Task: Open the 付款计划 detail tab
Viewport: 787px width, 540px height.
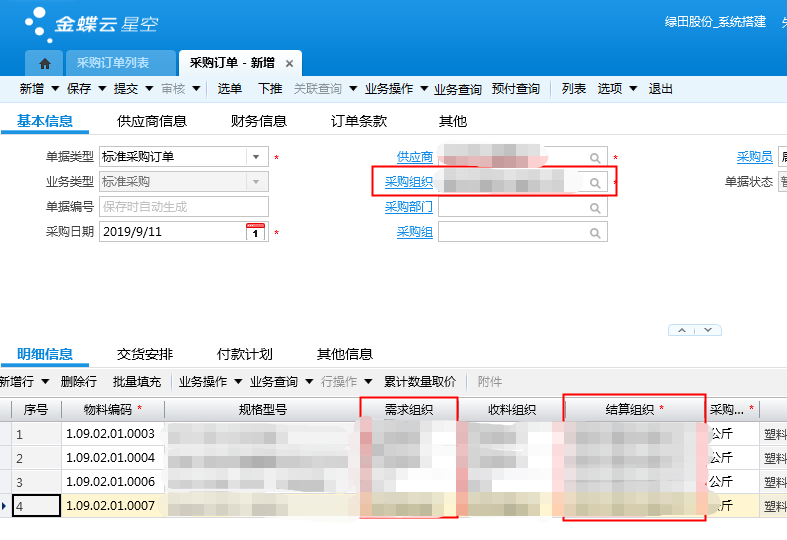Action: pyautogui.click(x=245, y=354)
